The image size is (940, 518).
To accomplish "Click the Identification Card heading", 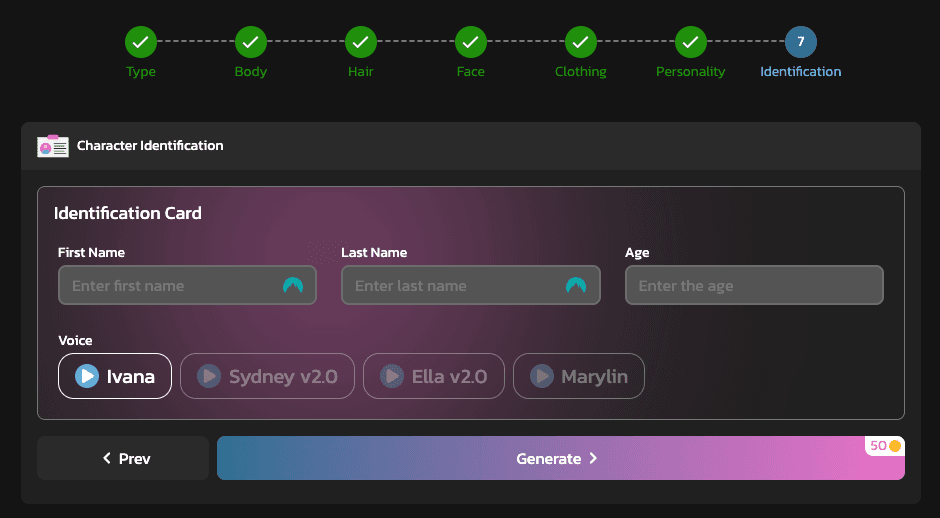I will (x=128, y=213).
